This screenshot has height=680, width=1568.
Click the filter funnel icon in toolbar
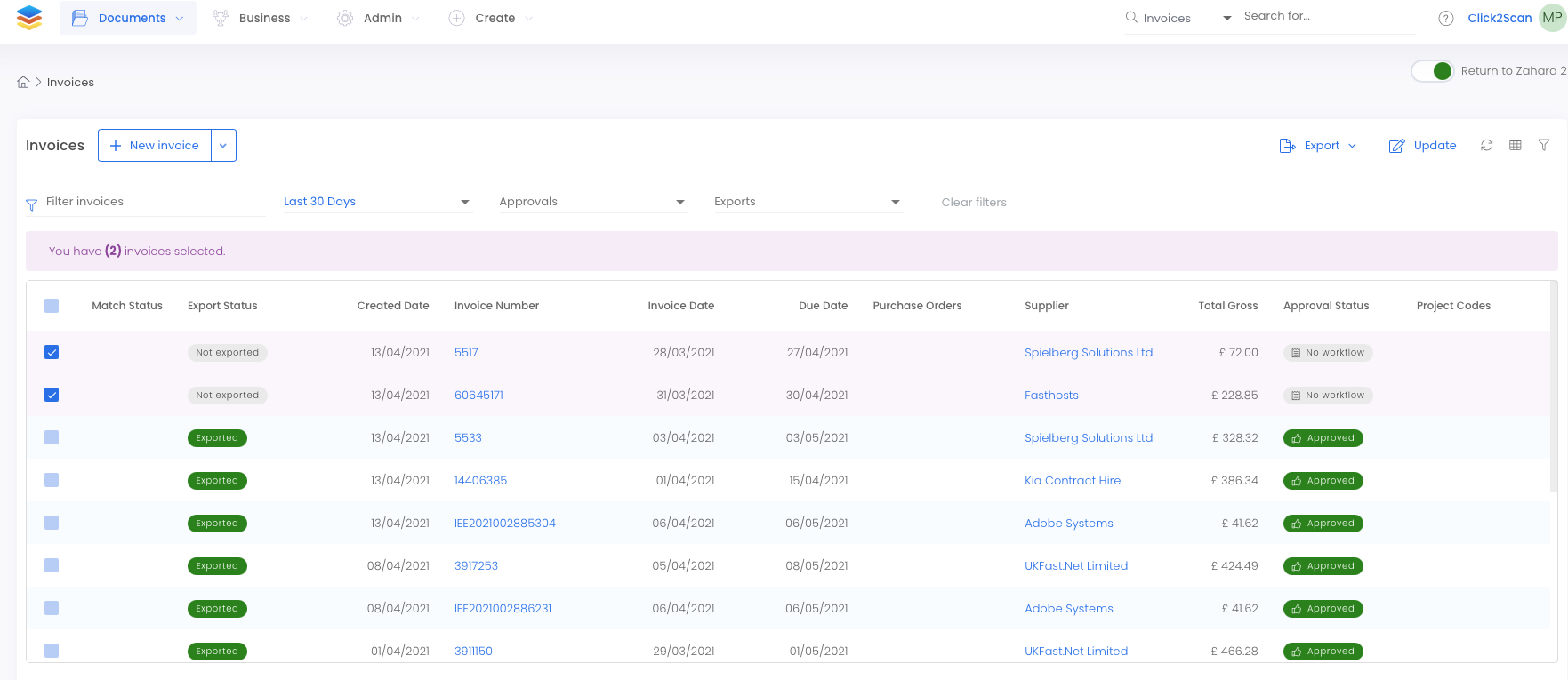click(x=1544, y=145)
